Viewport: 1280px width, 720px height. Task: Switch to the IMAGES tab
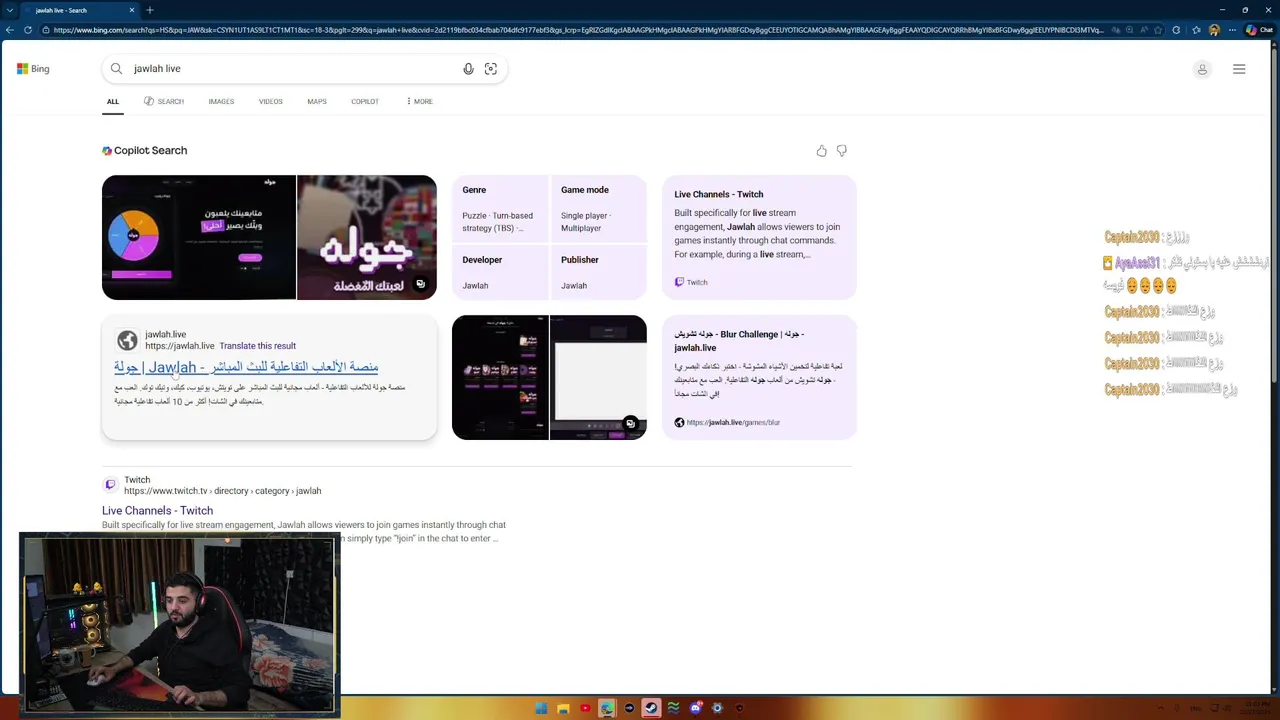click(x=221, y=101)
